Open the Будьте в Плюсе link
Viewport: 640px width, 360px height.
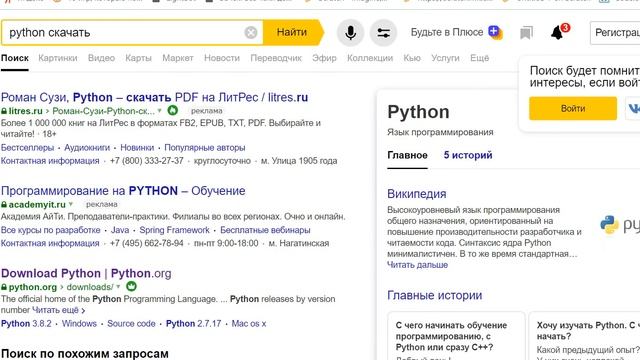pyautogui.click(x=447, y=32)
